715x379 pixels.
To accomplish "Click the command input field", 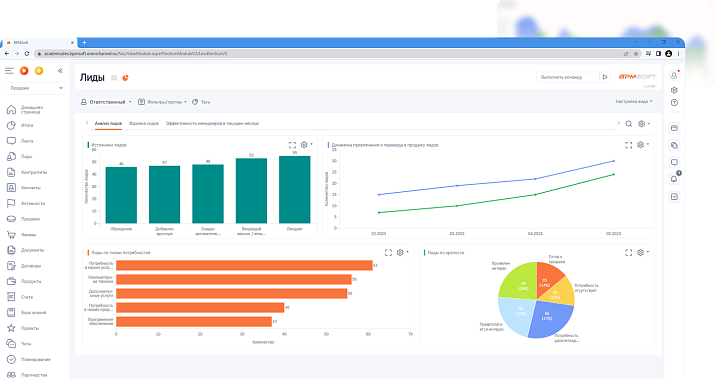I will (x=567, y=77).
